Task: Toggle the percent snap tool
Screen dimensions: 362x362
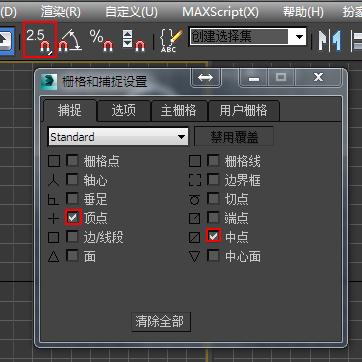Action: 101,41
